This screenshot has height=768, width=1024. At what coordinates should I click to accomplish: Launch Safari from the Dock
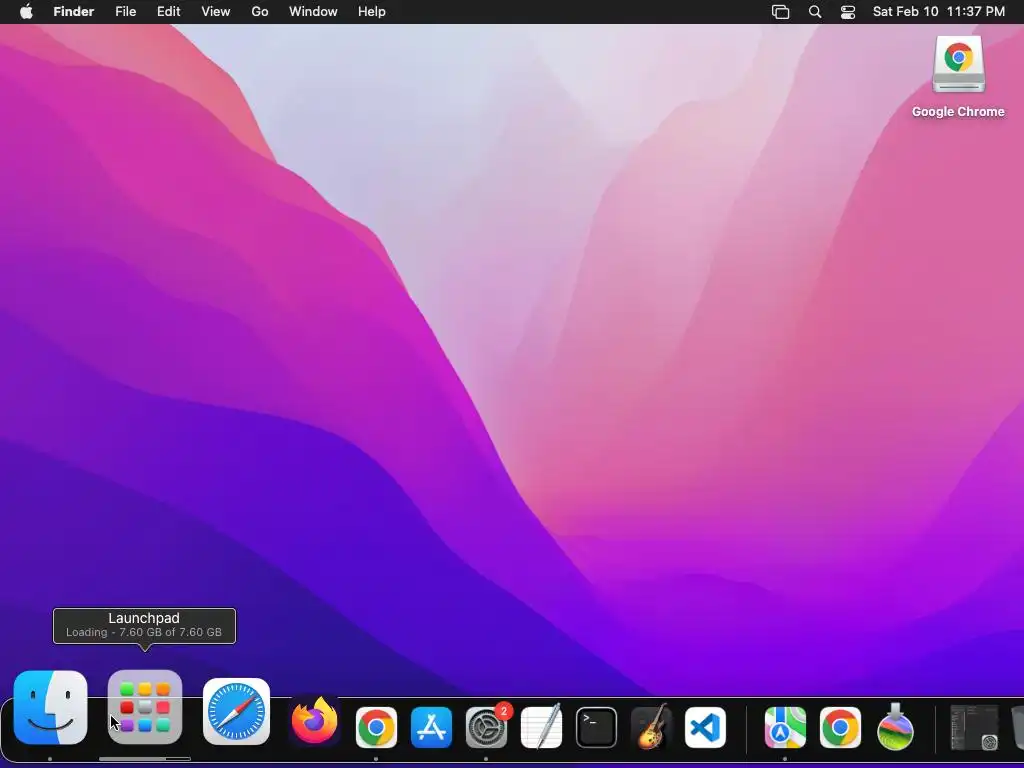tap(236, 712)
